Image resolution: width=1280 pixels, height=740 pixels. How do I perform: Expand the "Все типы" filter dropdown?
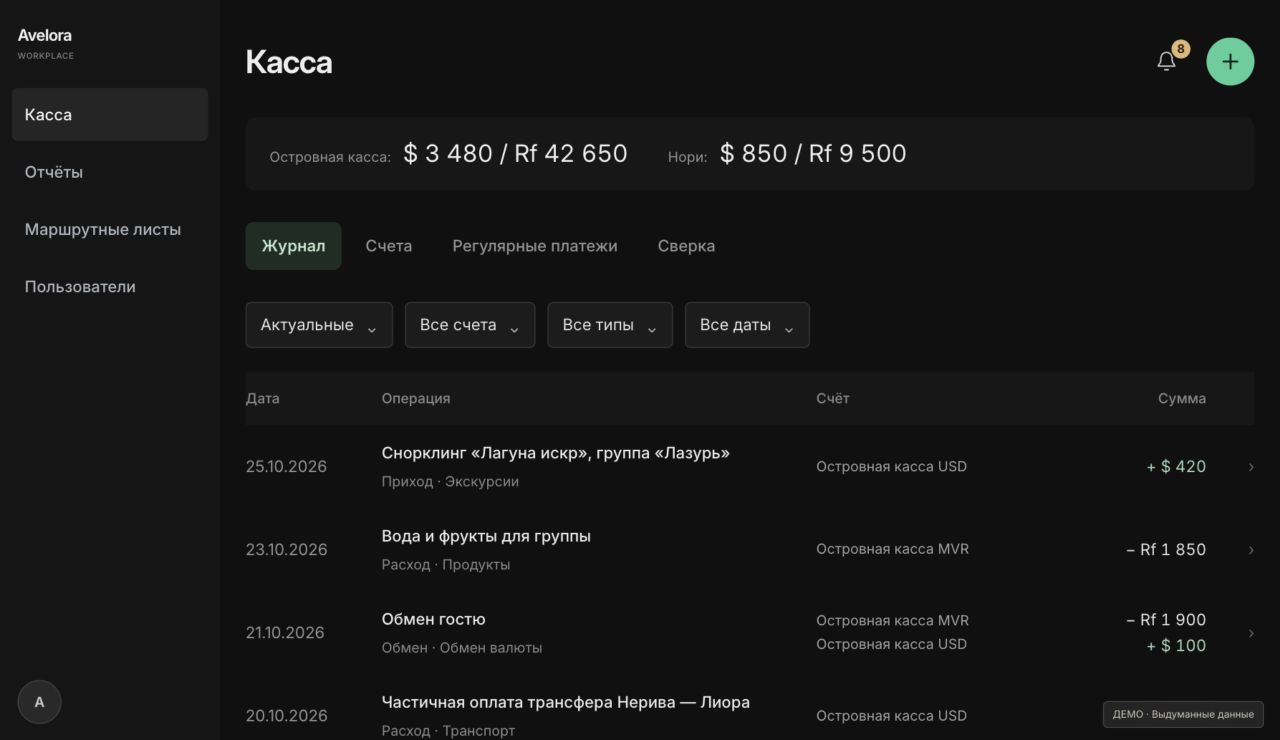610,325
